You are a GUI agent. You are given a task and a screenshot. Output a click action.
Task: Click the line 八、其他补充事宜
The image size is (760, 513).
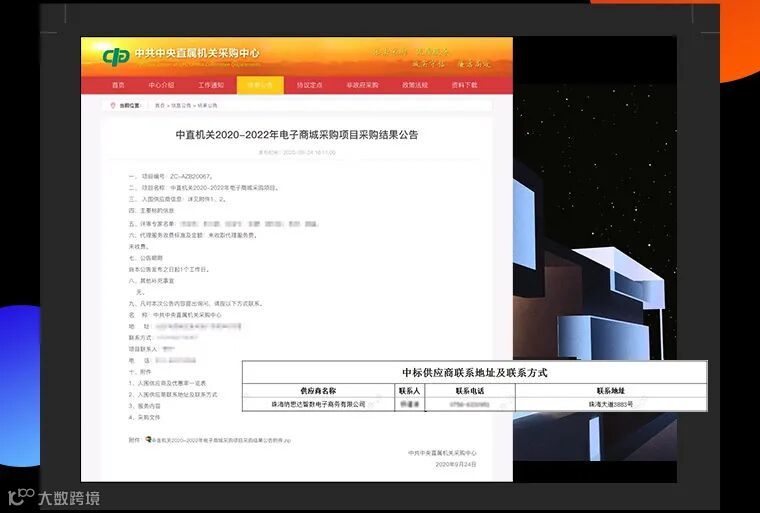pos(151,281)
